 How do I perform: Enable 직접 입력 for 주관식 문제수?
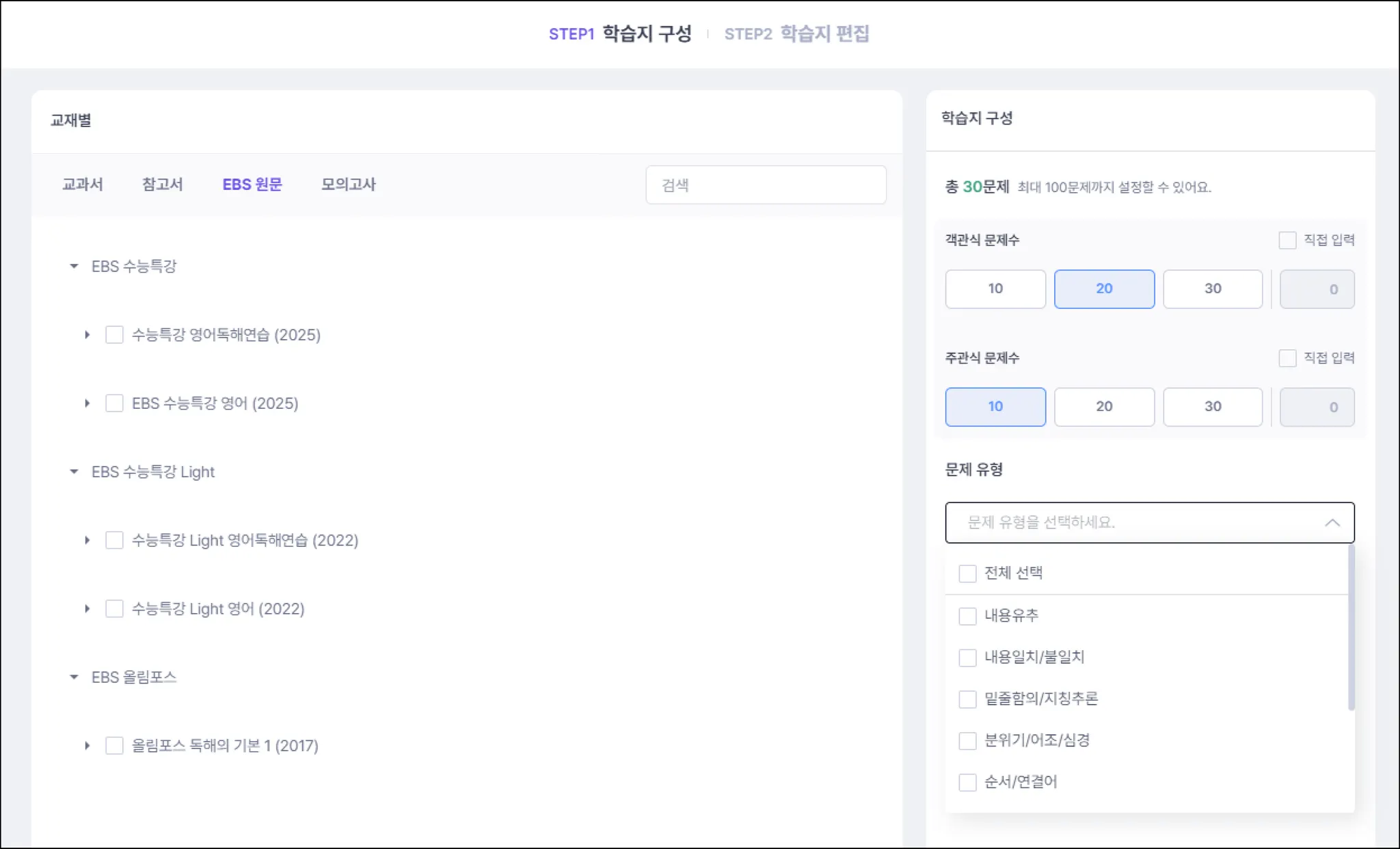(1287, 358)
